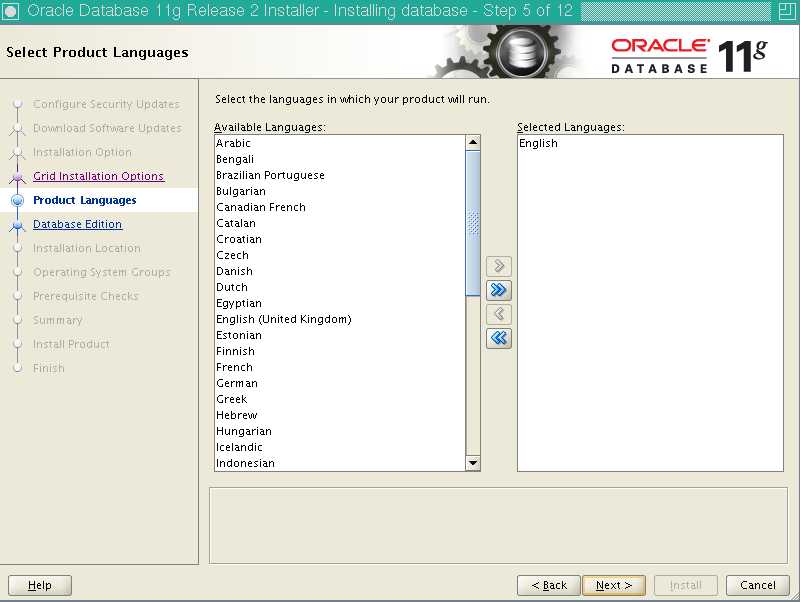The image size is (800, 602).
Task: Click the Cancel button
Action: 758,585
